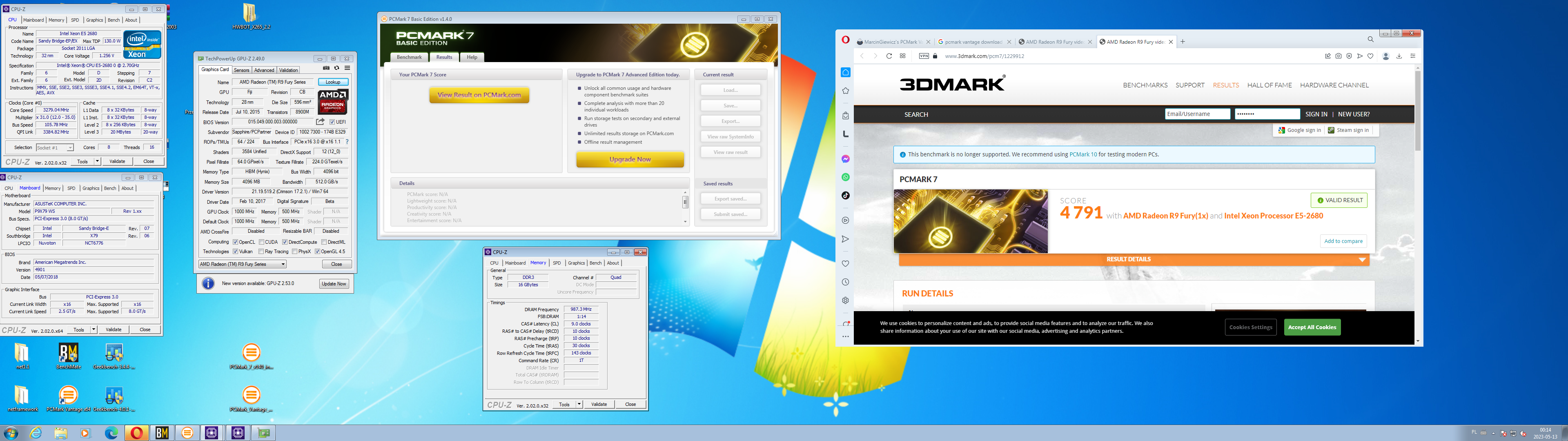Click the Opera taskbar button
Screen dimensions: 1568x441
[137, 432]
